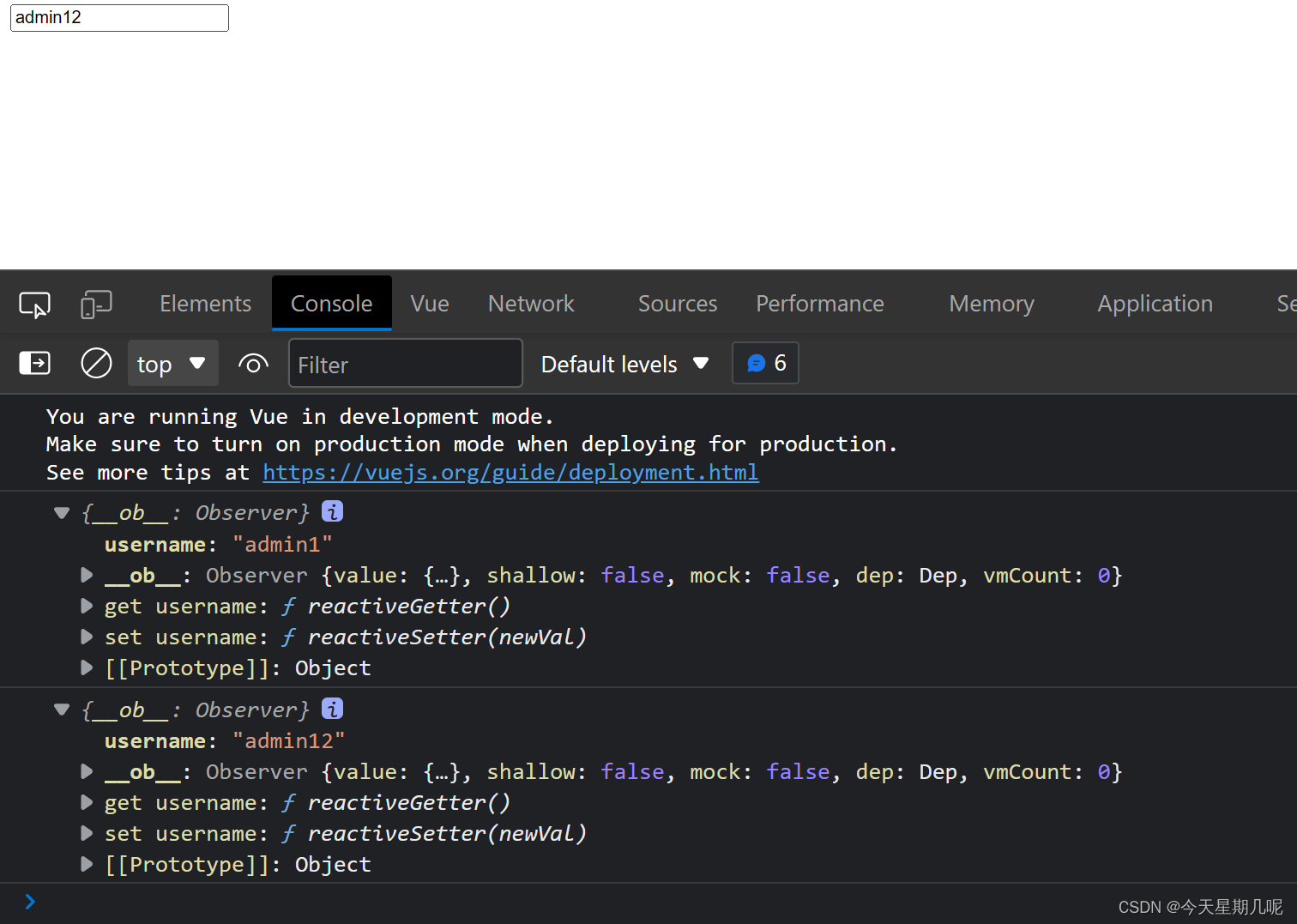
Task: Click the message count badge showing 6
Action: pyautogui.click(x=765, y=363)
